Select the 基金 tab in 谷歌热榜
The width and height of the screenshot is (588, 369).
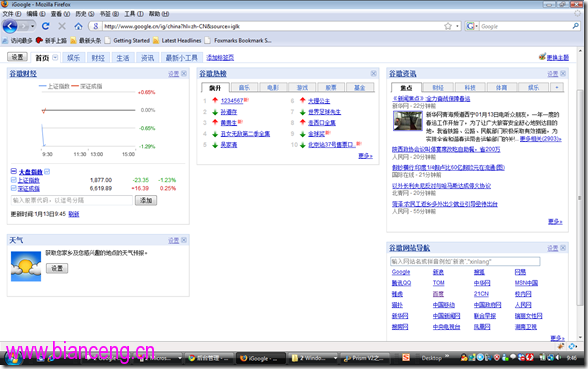[360, 87]
